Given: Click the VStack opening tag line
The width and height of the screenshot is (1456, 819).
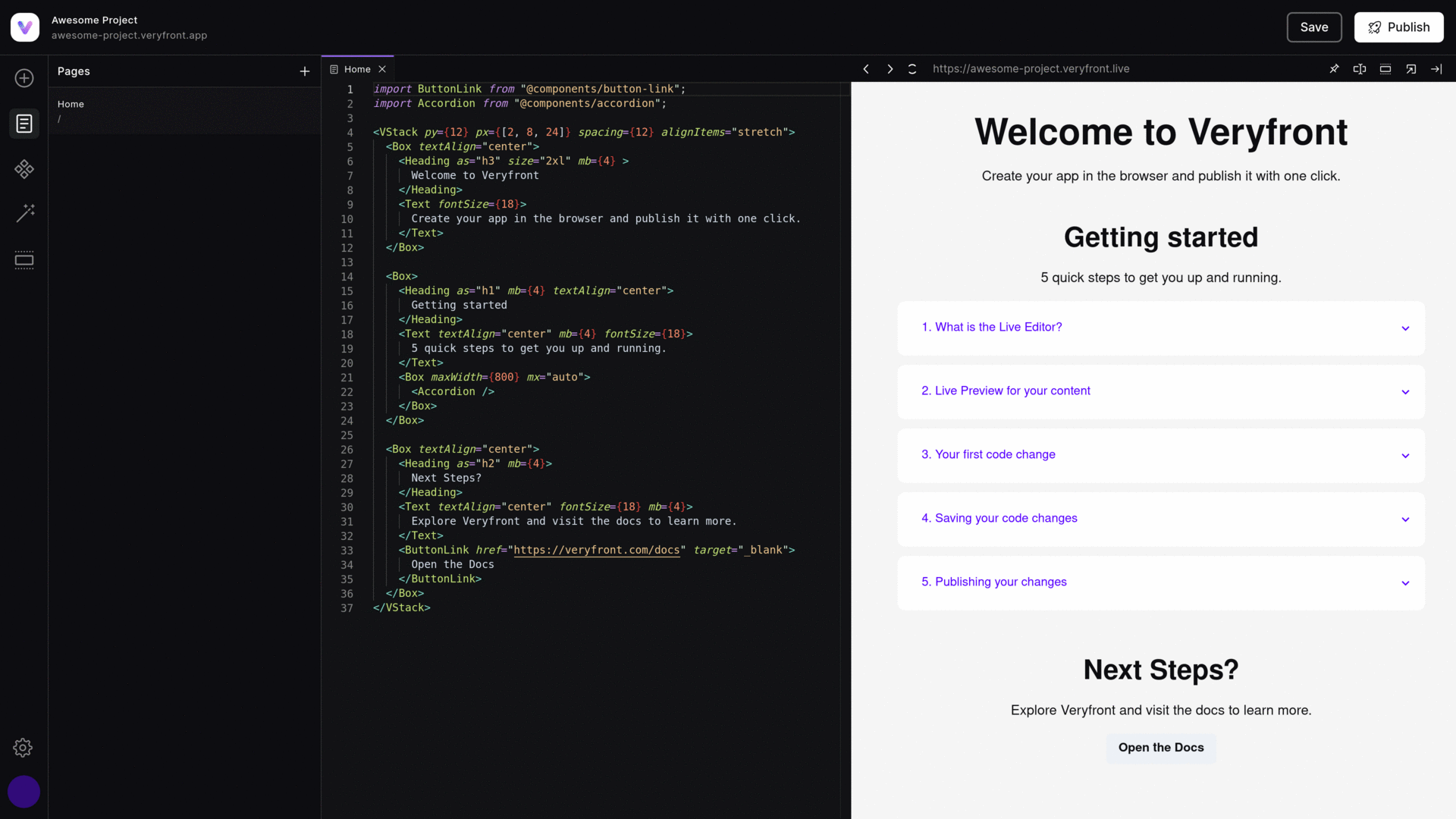Looking at the screenshot, I should point(584,133).
